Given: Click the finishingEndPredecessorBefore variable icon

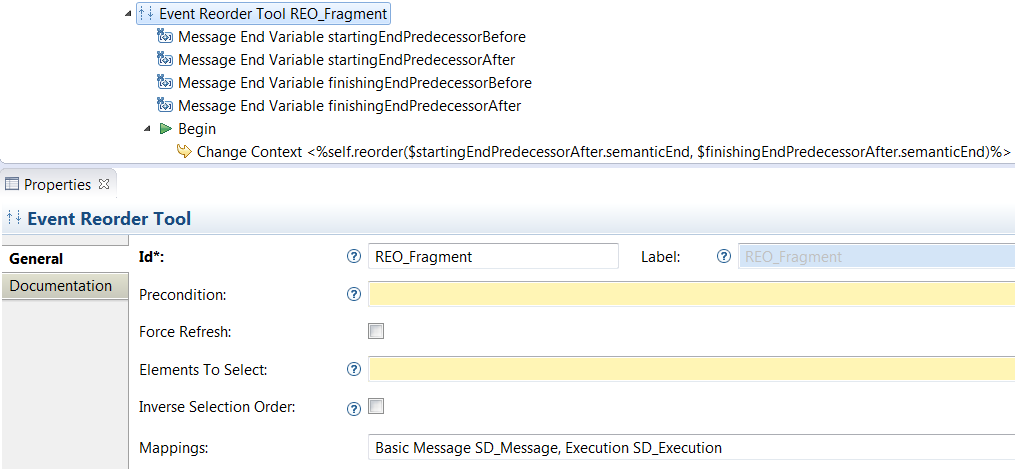Looking at the screenshot, I should [166, 83].
